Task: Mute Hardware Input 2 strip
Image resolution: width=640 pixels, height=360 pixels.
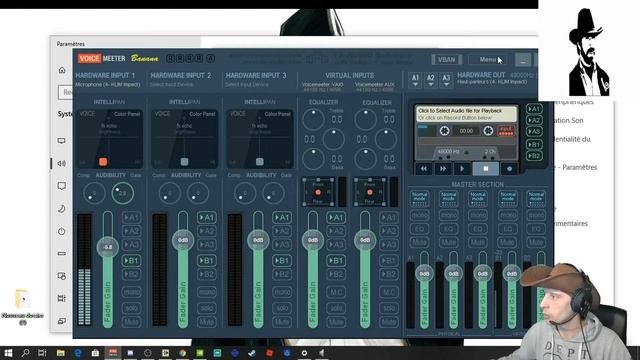Action: tap(207, 322)
